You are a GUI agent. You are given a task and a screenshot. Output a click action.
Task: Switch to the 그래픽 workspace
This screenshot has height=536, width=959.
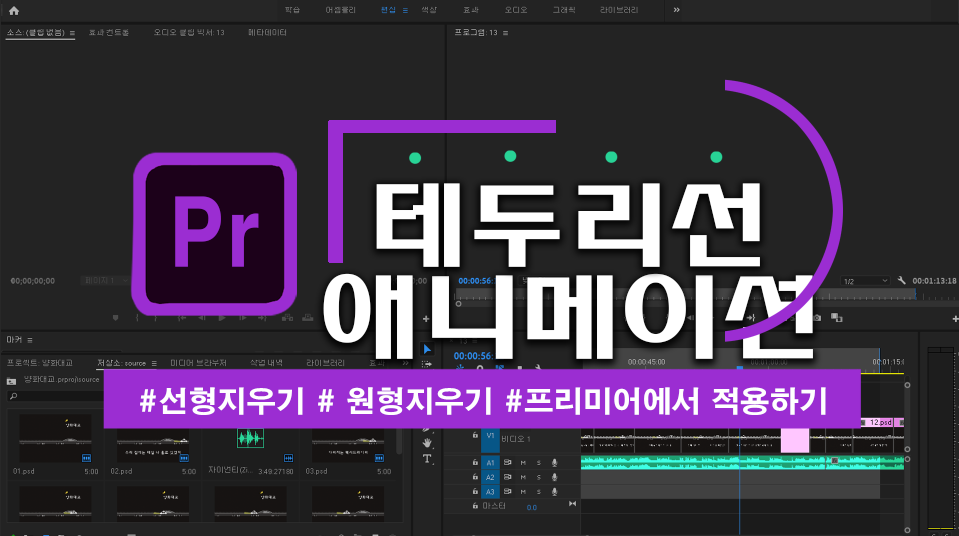pyautogui.click(x=564, y=10)
